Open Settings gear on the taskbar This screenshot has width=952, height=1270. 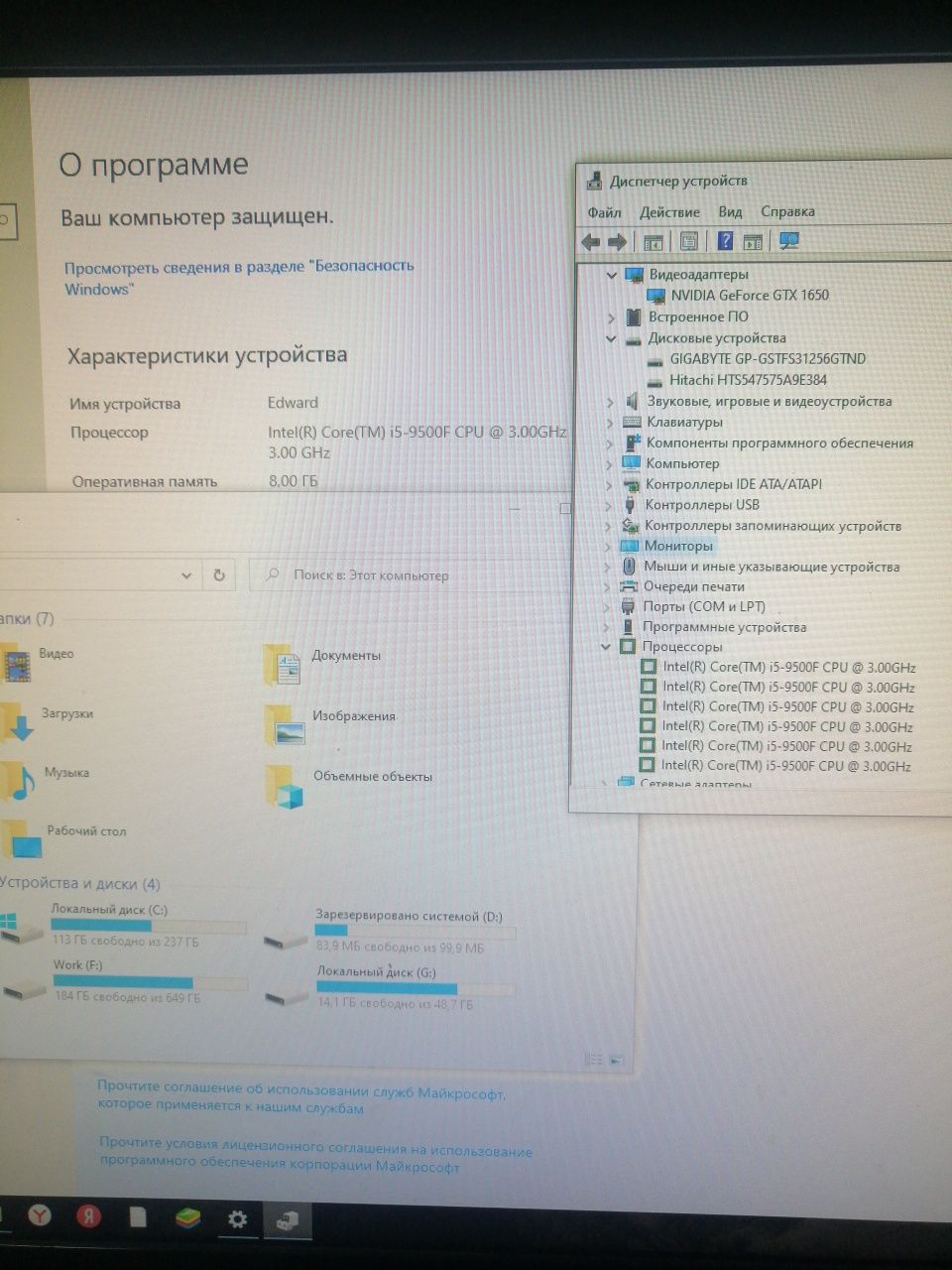[237, 1218]
